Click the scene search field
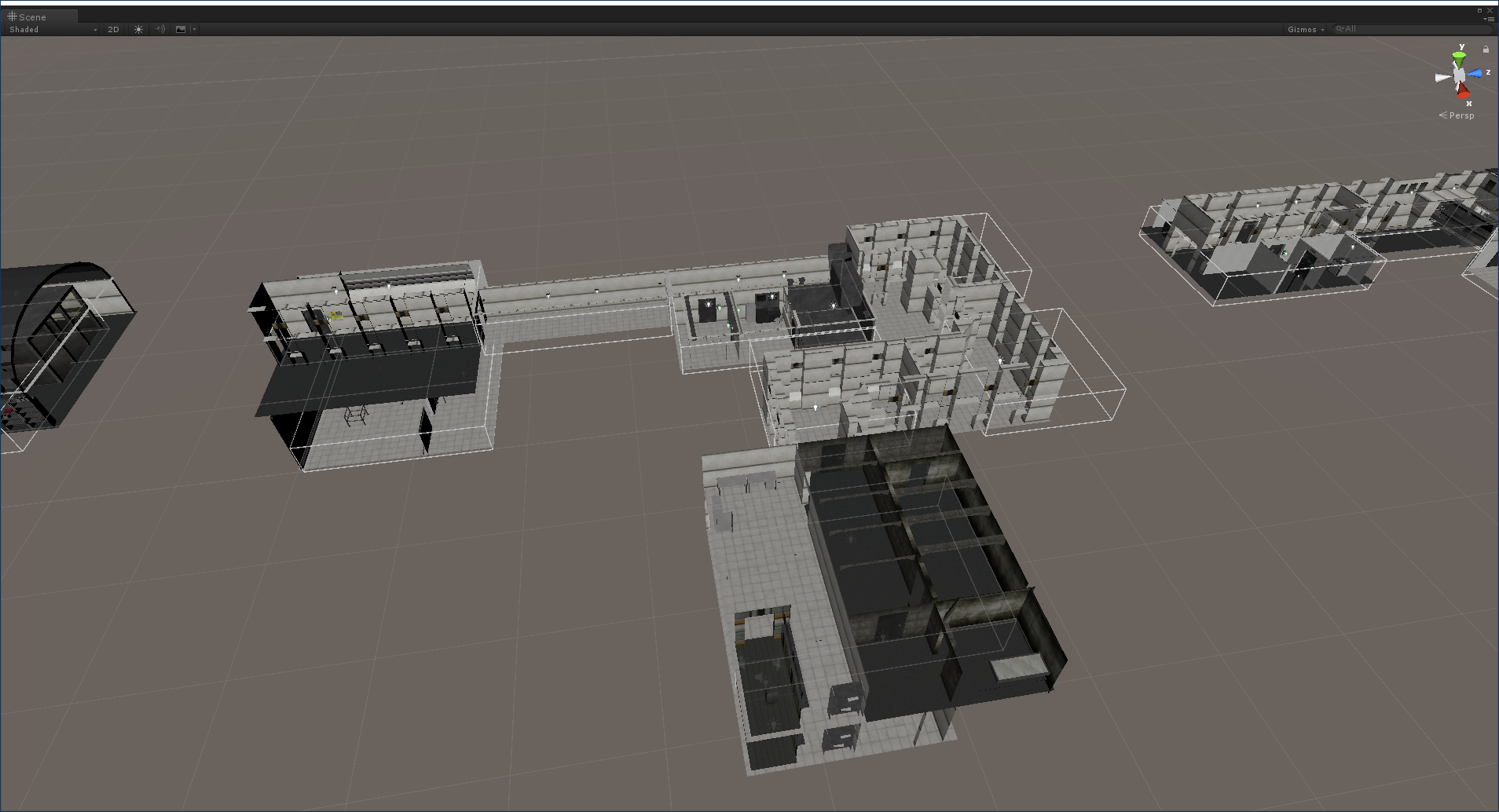 [x=1412, y=29]
